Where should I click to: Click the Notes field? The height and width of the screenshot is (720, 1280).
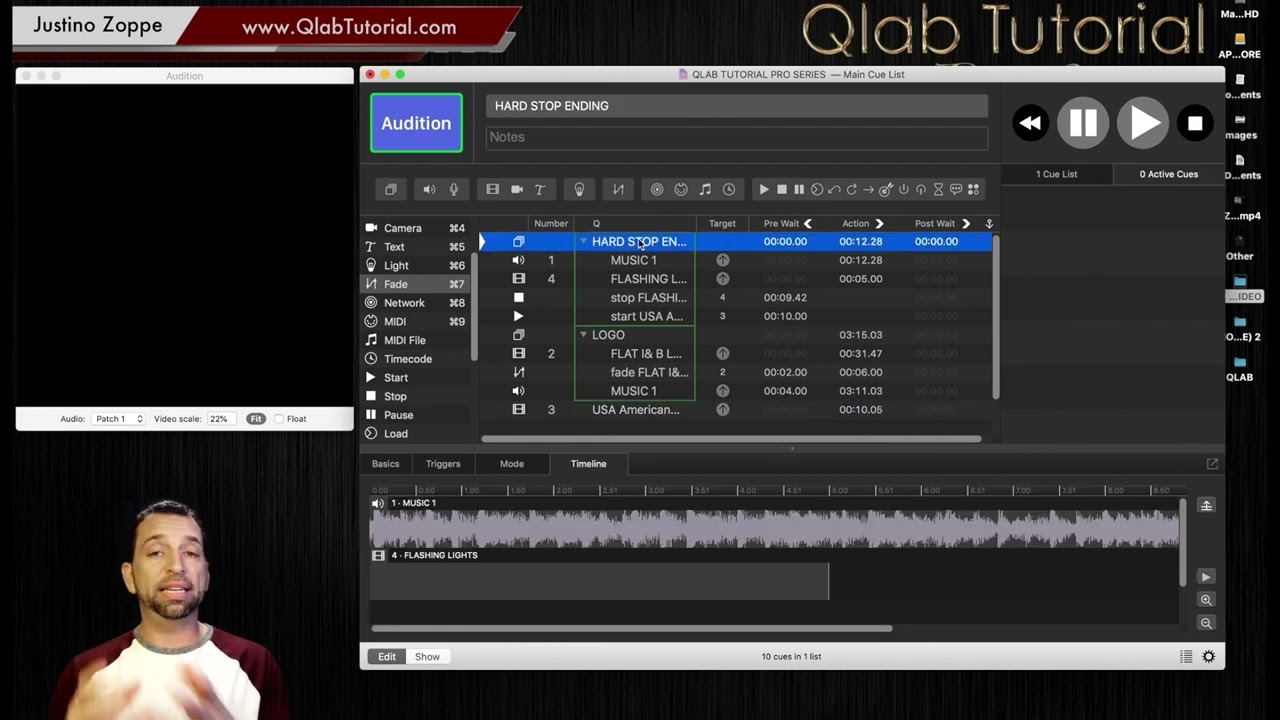pos(737,137)
